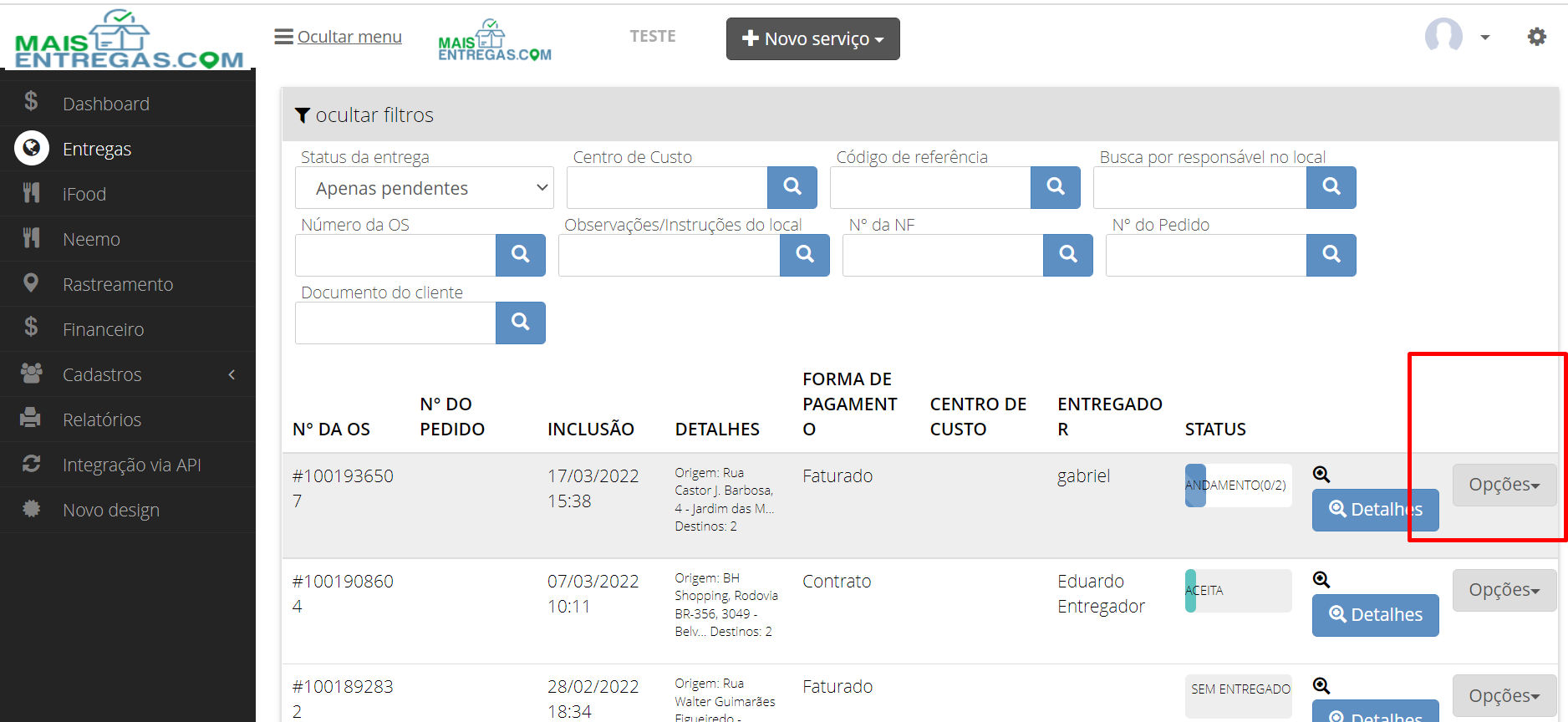The image size is (1568, 722).
Task: Open Detalhes for order #1001936507
Action: 1376,510
